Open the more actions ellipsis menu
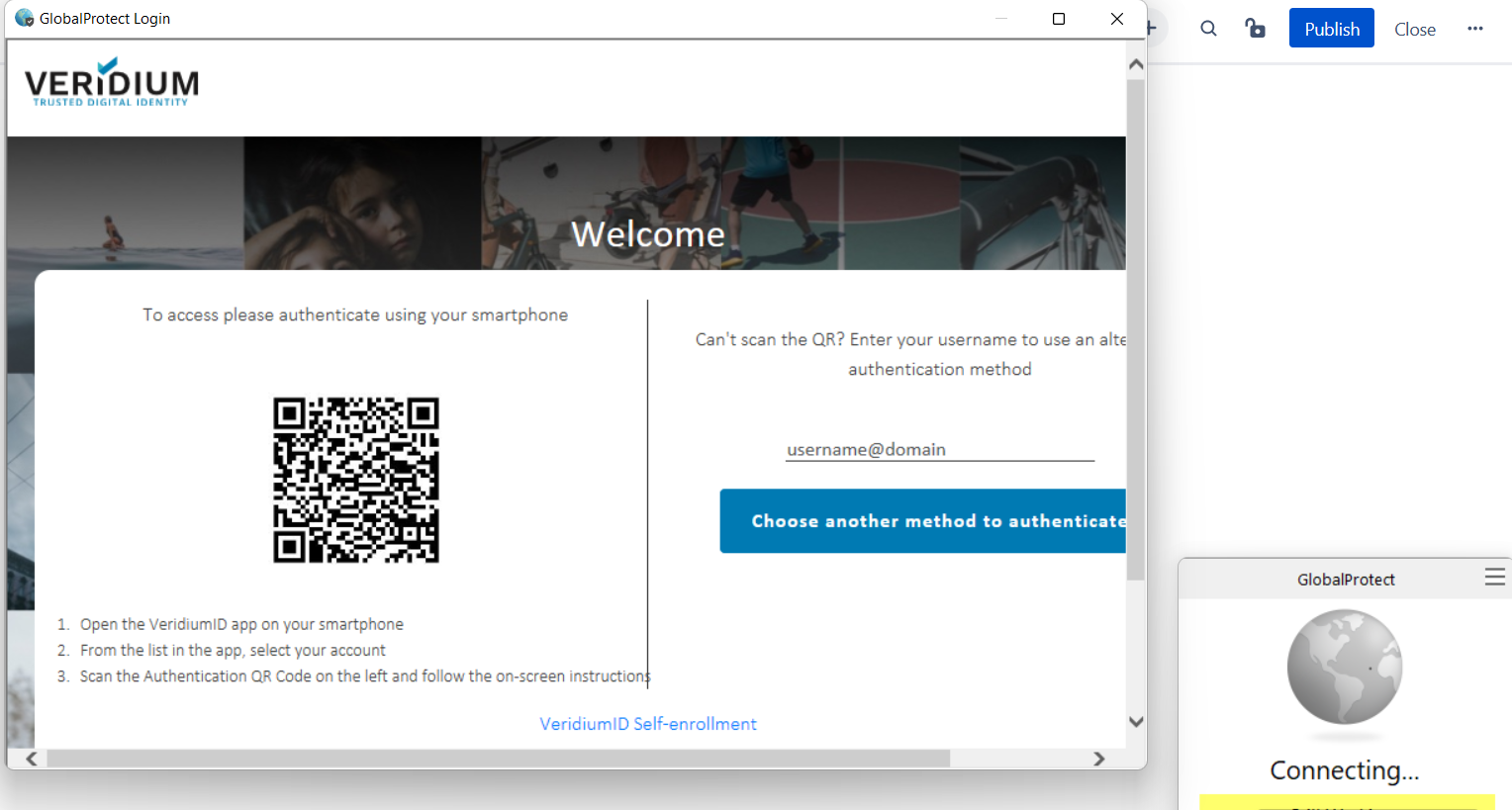 [x=1474, y=29]
